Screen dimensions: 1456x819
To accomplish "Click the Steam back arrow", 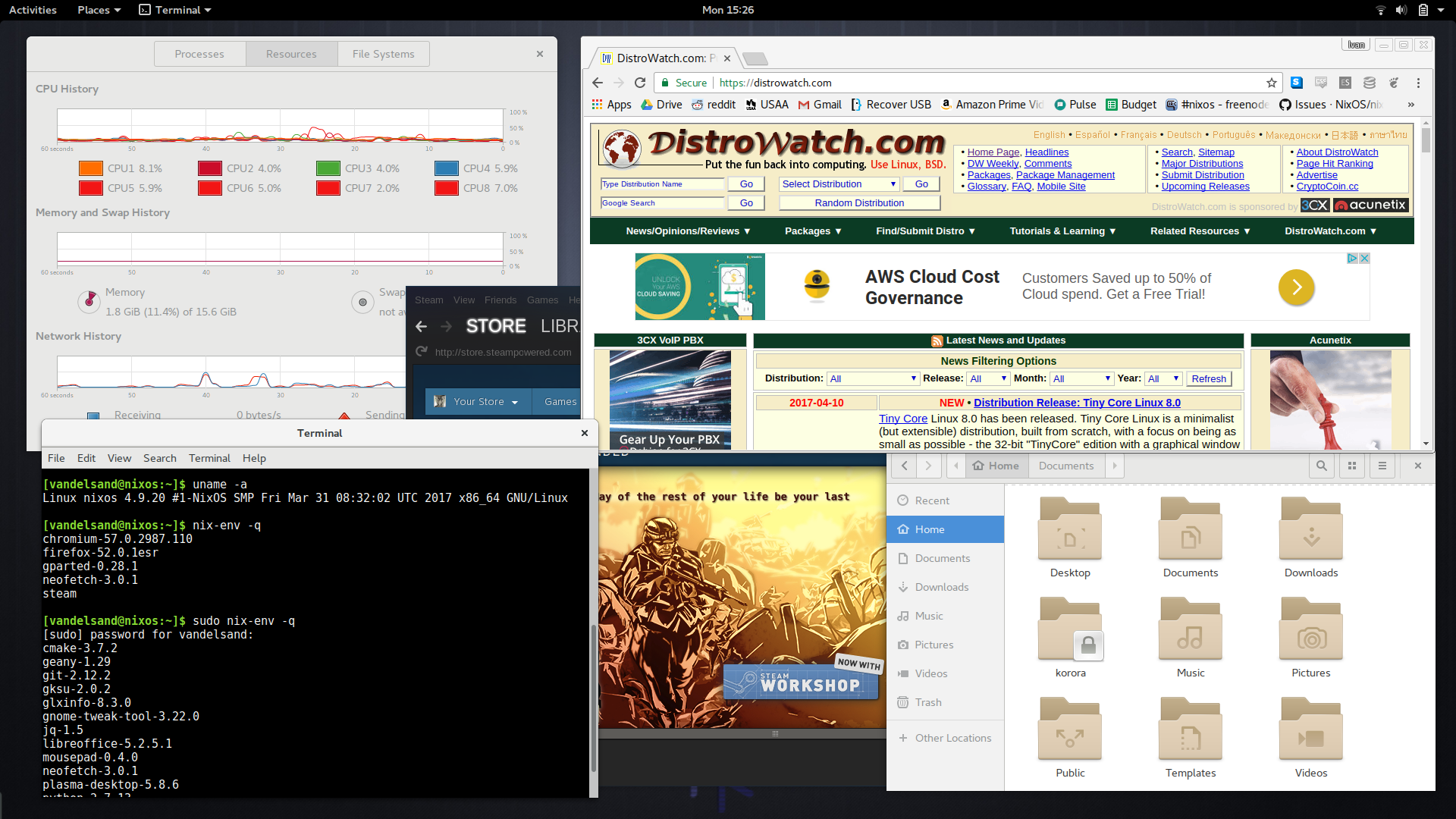I will tap(422, 326).
